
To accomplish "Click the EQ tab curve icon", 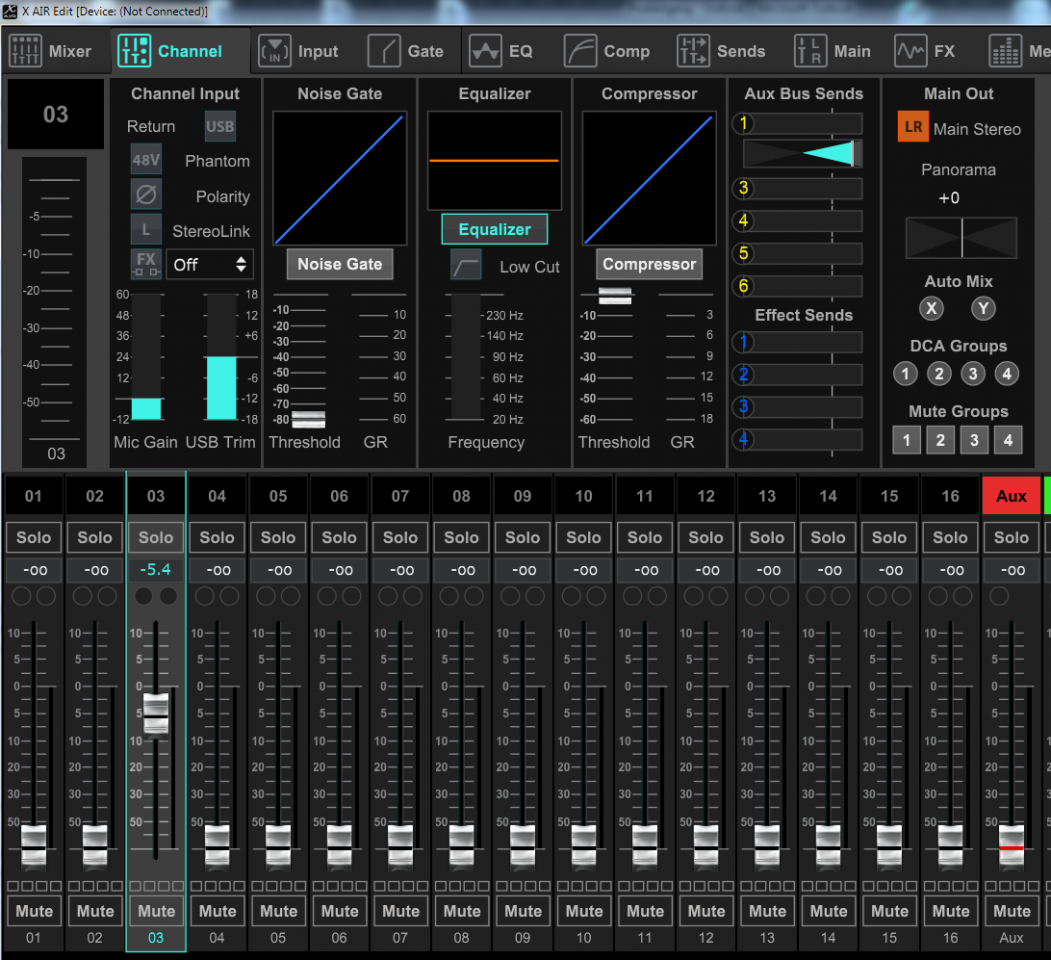I will [485, 51].
